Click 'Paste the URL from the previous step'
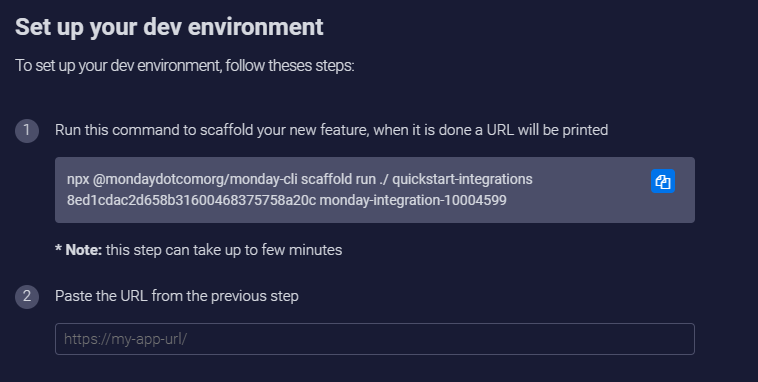Image resolution: width=758 pixels, height=382 pixels. pos(176,296)
